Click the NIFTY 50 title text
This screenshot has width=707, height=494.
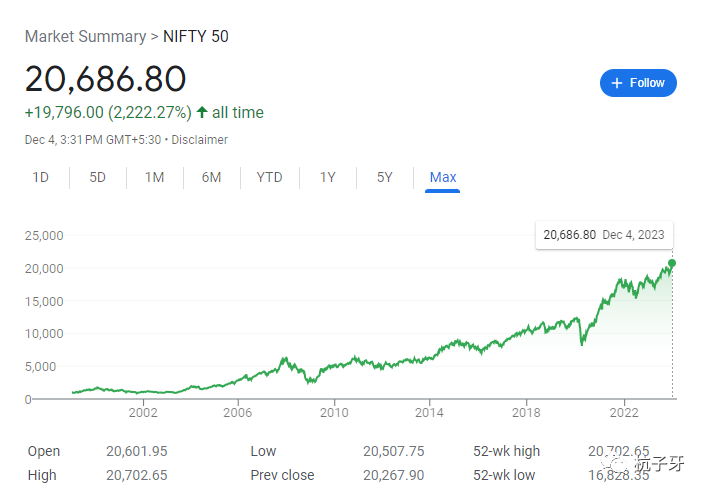196,37
